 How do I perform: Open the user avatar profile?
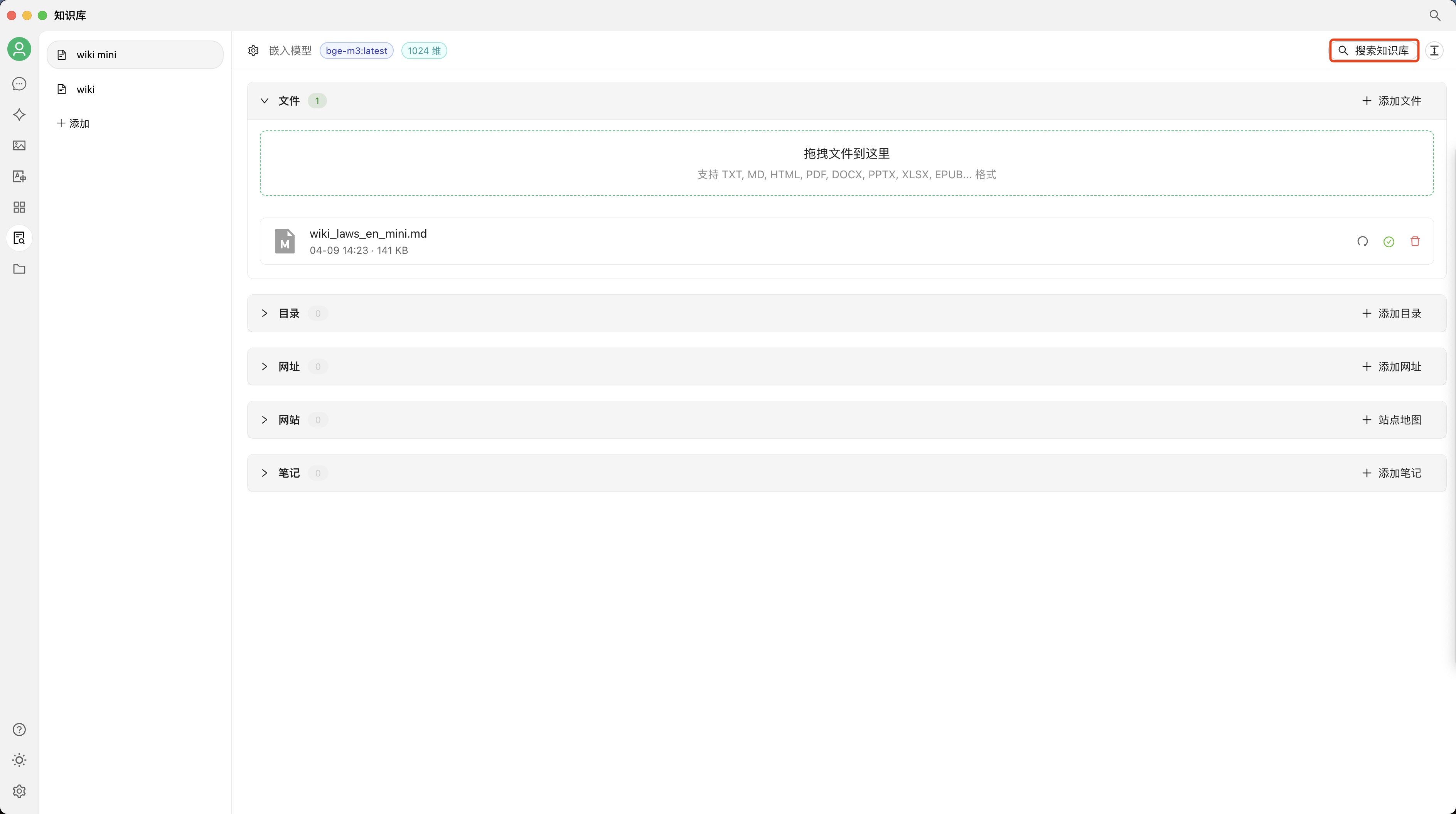tap(19, 49)
